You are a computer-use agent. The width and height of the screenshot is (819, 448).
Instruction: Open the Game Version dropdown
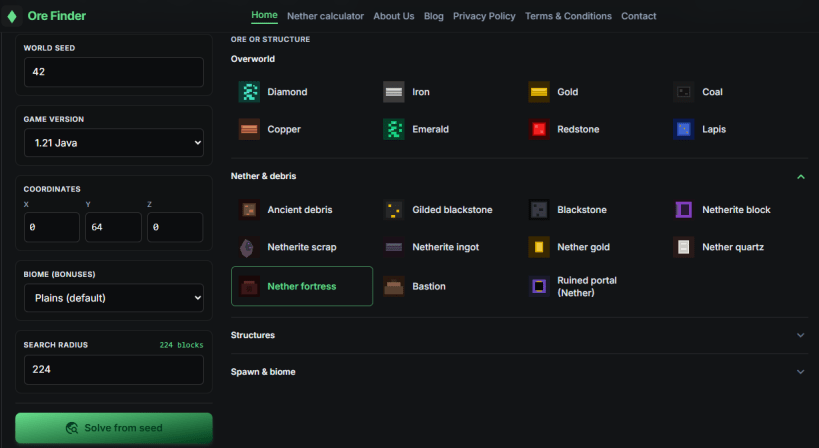pos(114,143)
